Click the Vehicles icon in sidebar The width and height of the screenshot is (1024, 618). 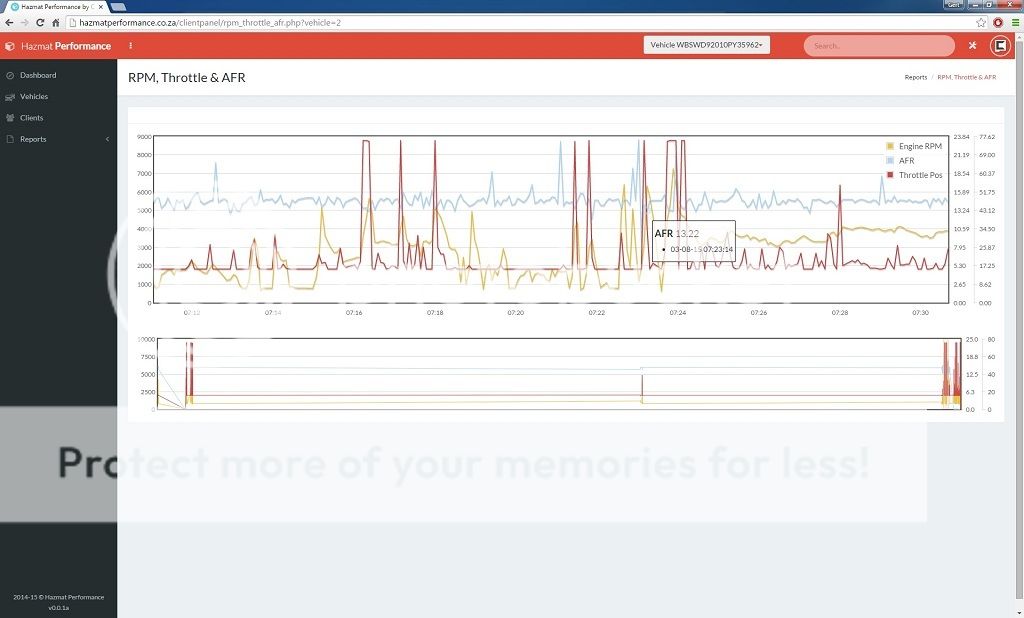[x=10, y=97]
